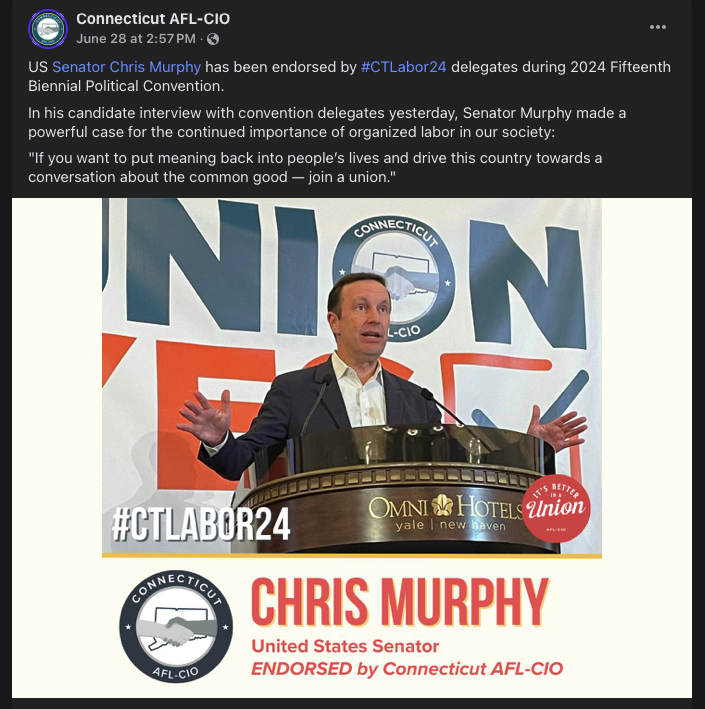The width and height of the screenshot is (705, 709).
Task: Click the yale new haven text on podium
Action: click(450, 525)
